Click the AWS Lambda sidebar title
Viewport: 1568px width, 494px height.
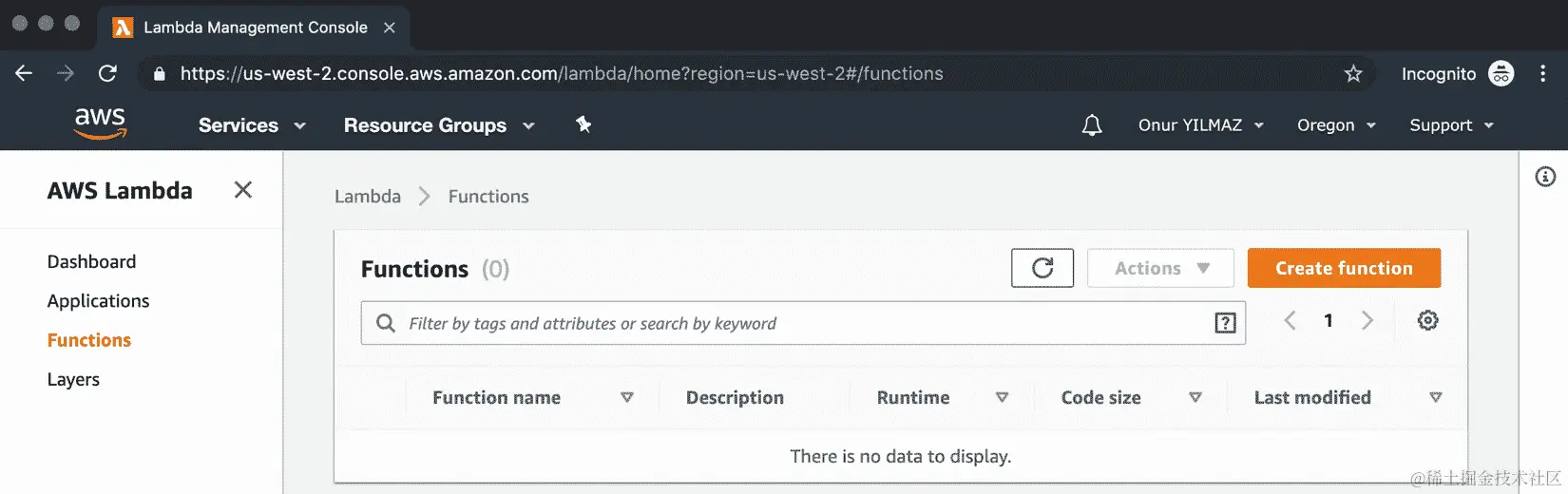(x=120, y=190)
